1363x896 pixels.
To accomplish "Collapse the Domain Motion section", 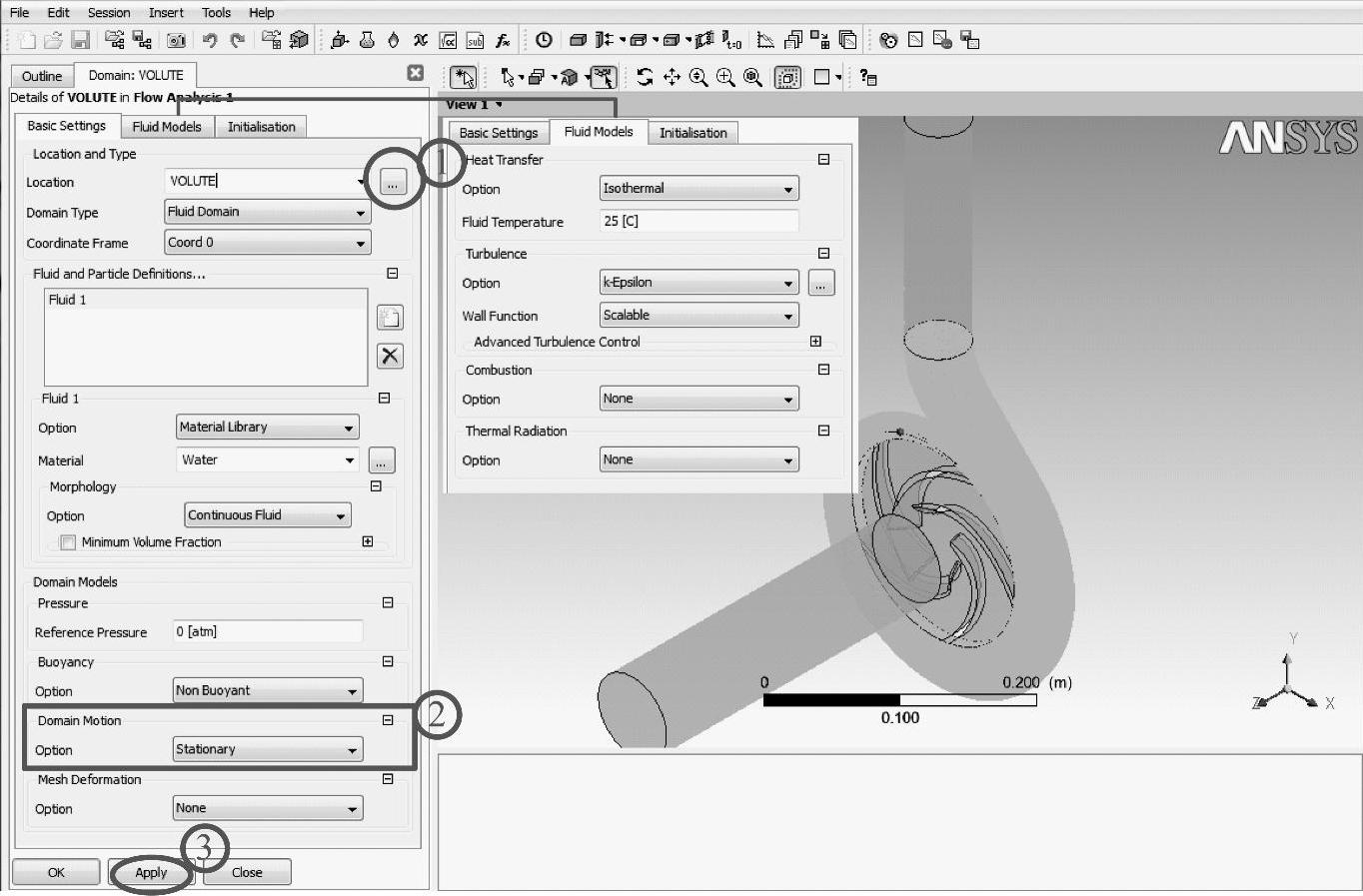I will tap(388, 719).
